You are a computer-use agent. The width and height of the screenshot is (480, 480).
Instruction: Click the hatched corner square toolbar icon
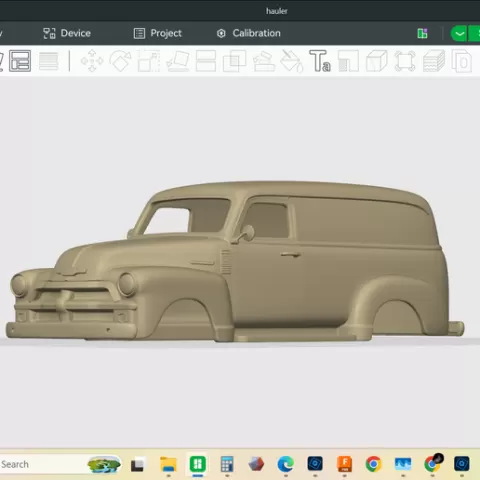pyautogui.click(x=348, y=61)
